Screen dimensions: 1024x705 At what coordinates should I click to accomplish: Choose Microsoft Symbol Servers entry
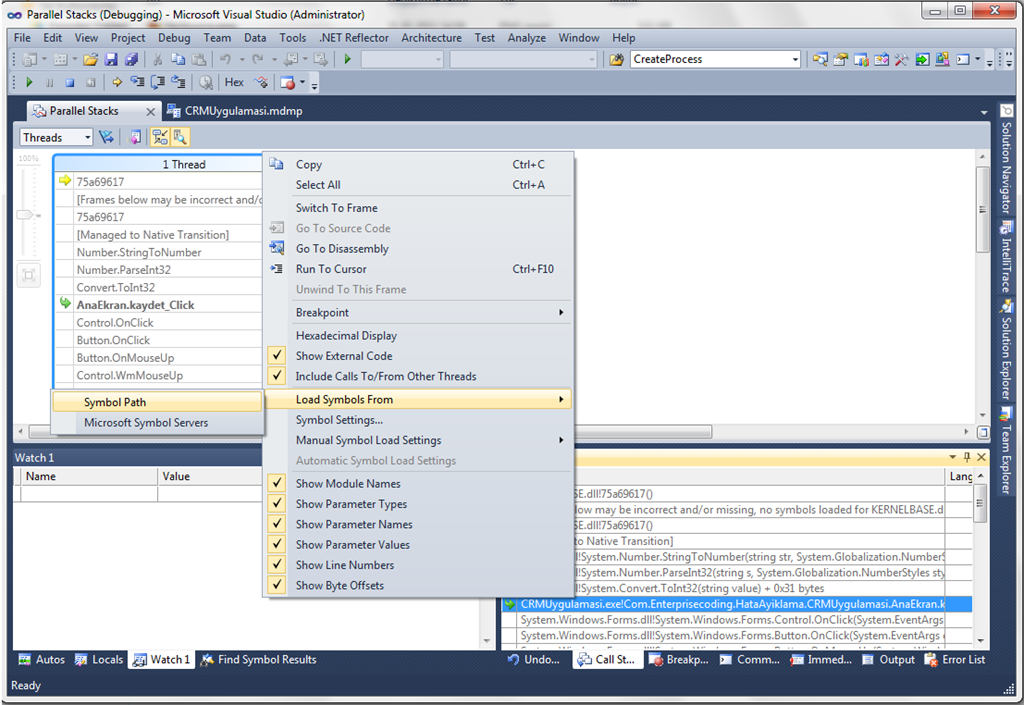(157, 422)
